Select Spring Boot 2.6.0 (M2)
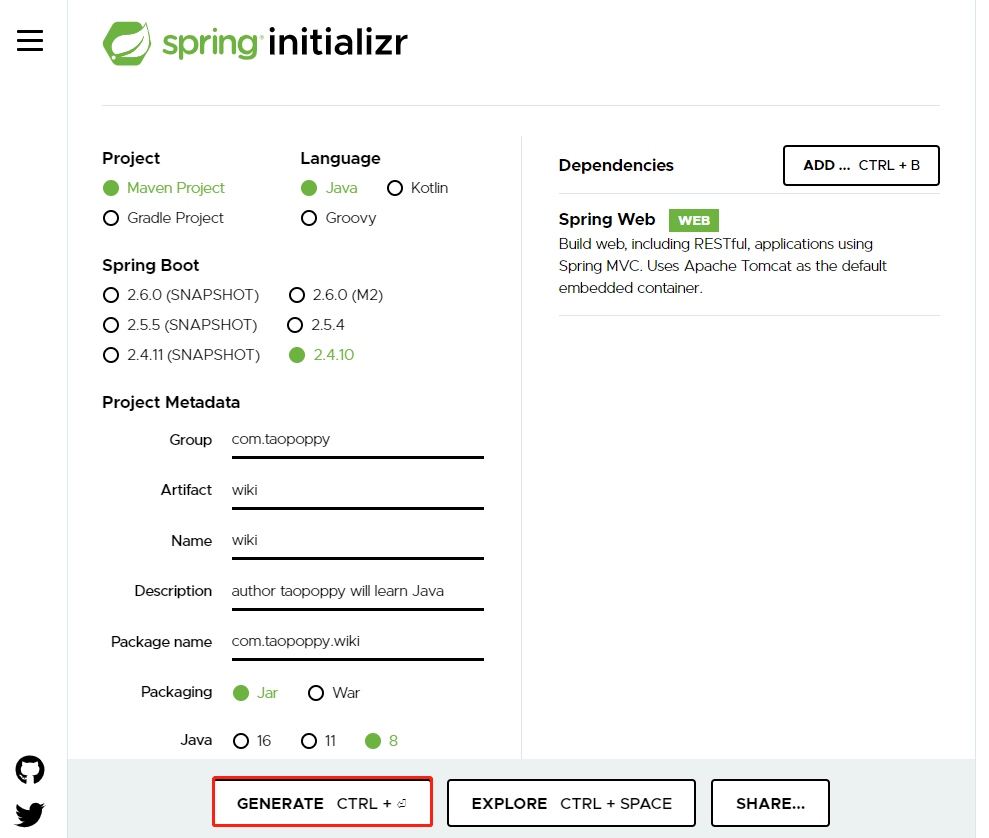The width and height of the screenshot is (989, 838). (336, 295)
